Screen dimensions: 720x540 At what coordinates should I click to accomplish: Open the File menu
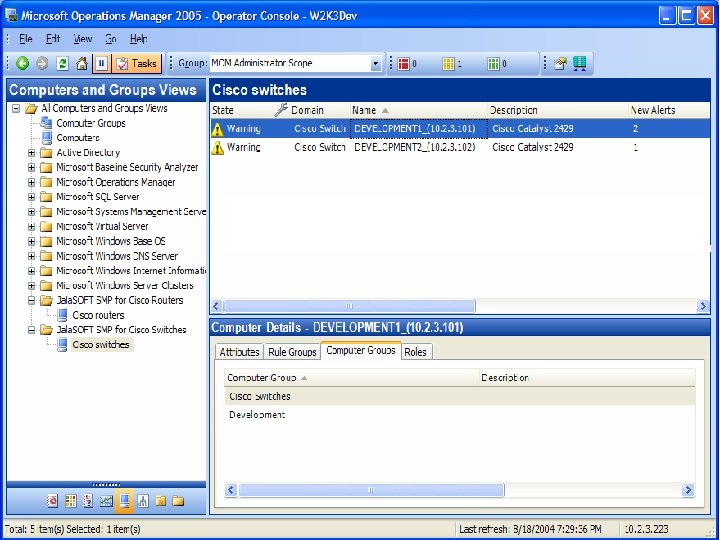click(25, 39)
